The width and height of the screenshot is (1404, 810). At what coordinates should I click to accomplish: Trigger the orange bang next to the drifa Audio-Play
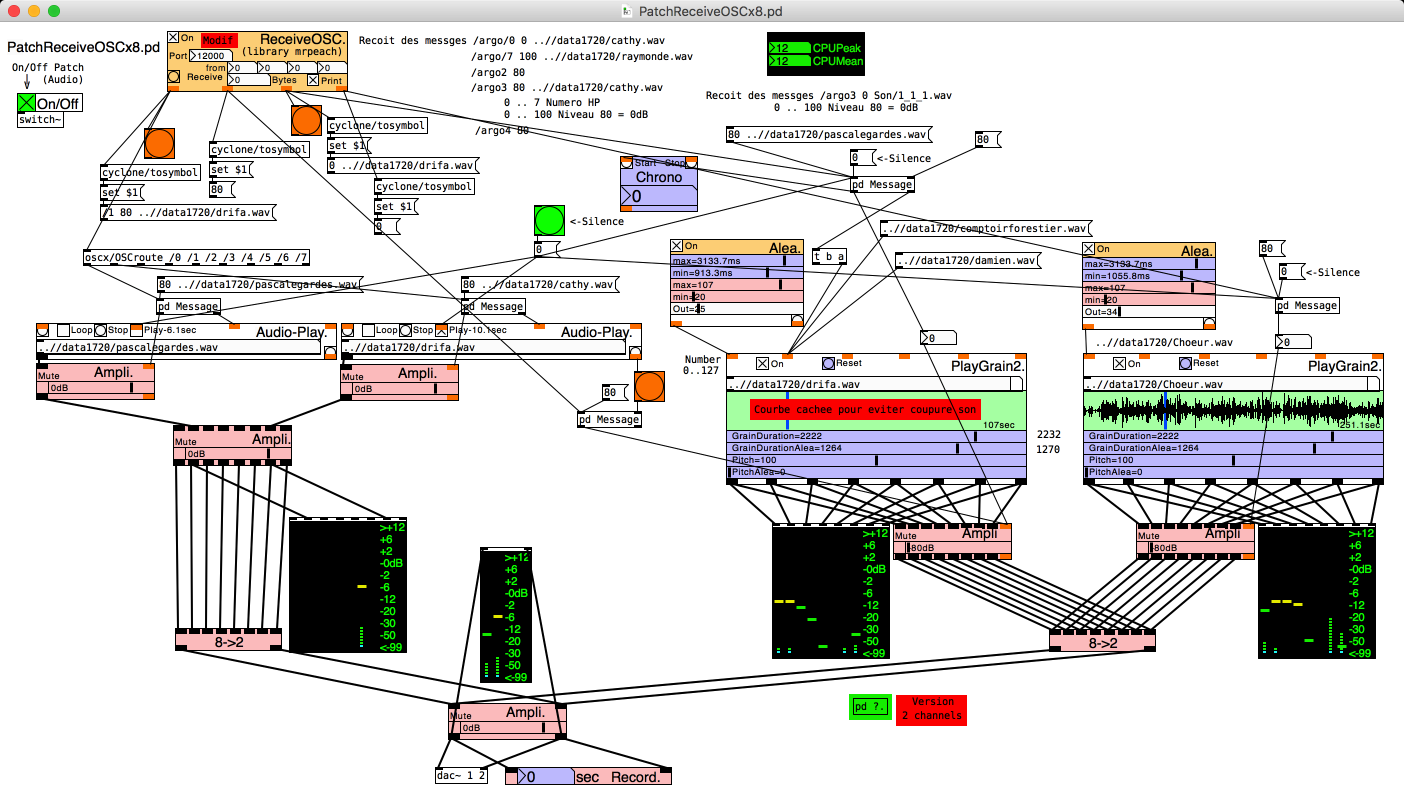649,386
